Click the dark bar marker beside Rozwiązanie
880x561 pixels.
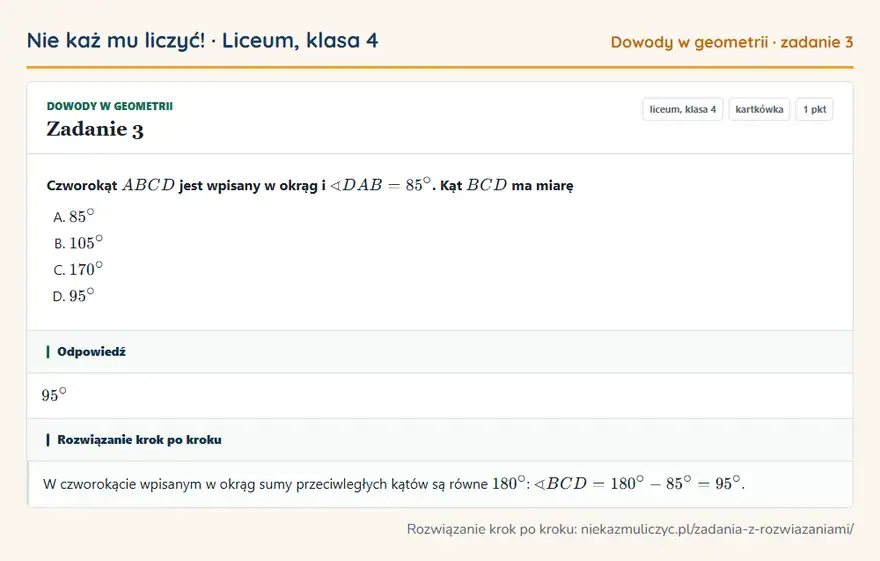pyautogui.click(x=48, y=440)
